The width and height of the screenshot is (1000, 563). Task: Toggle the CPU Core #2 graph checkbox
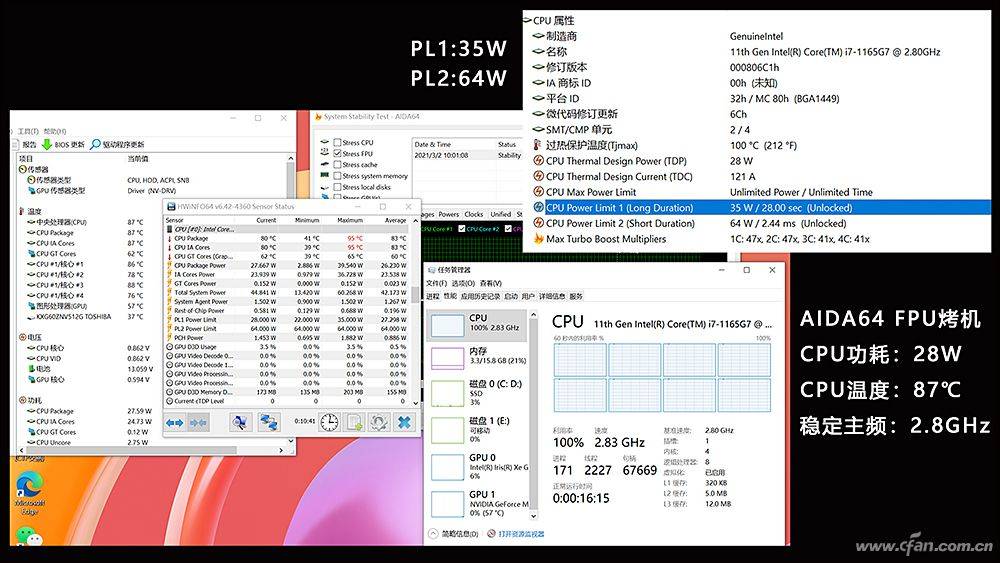pos(462,228)
